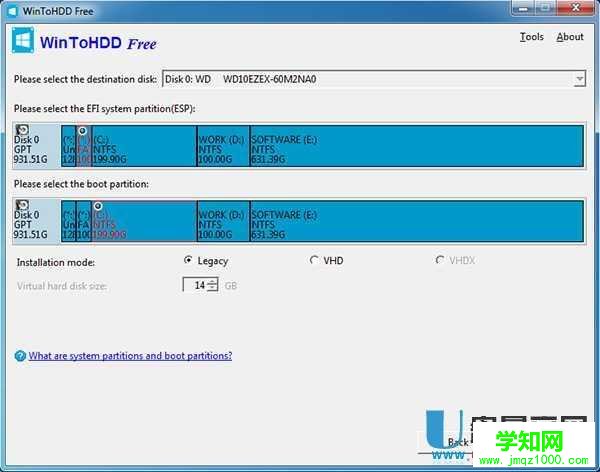Image resolution: width=600 pixels, height=472 pixels.
Task: Select C: NTFS 199.90G in ESP row
Action: [144, 146]
